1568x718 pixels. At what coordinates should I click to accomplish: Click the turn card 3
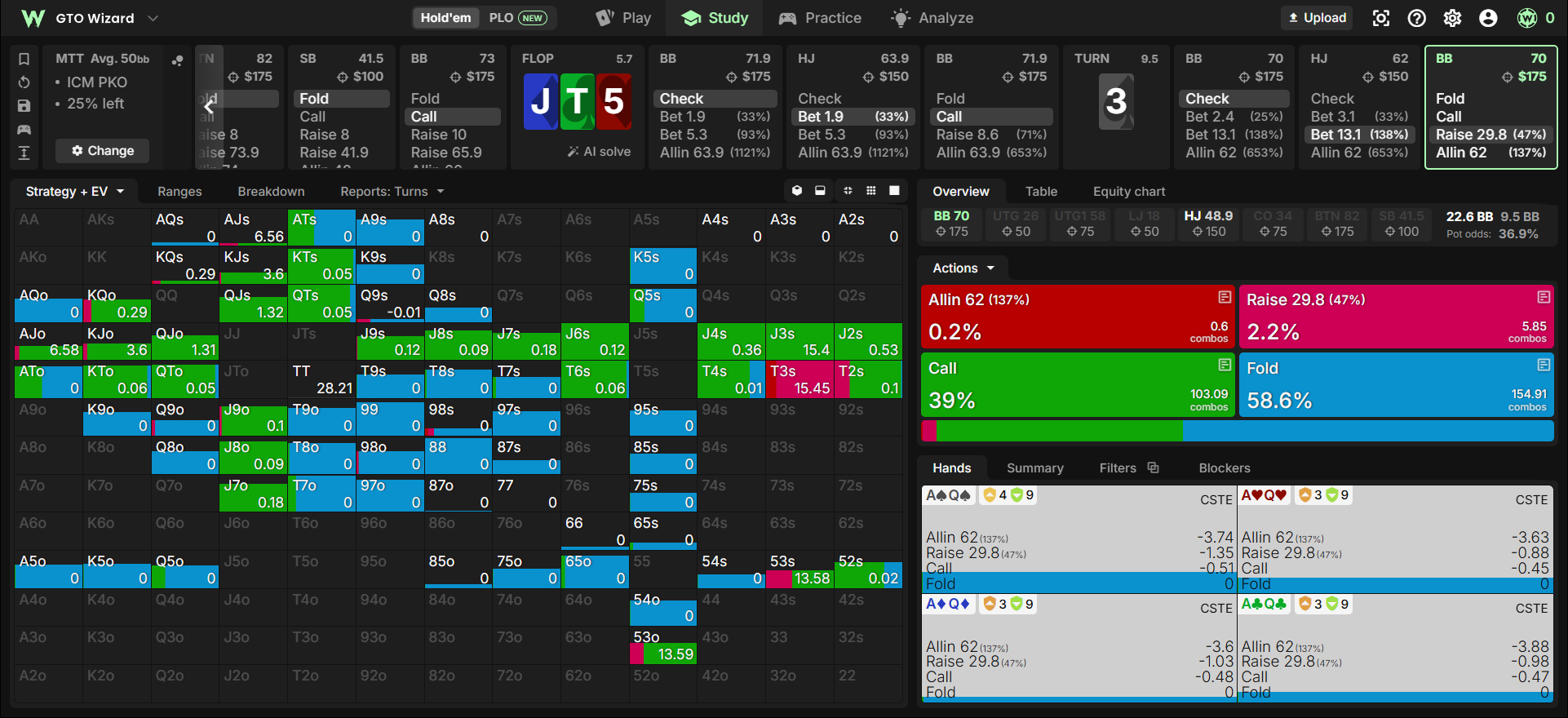1116,101
